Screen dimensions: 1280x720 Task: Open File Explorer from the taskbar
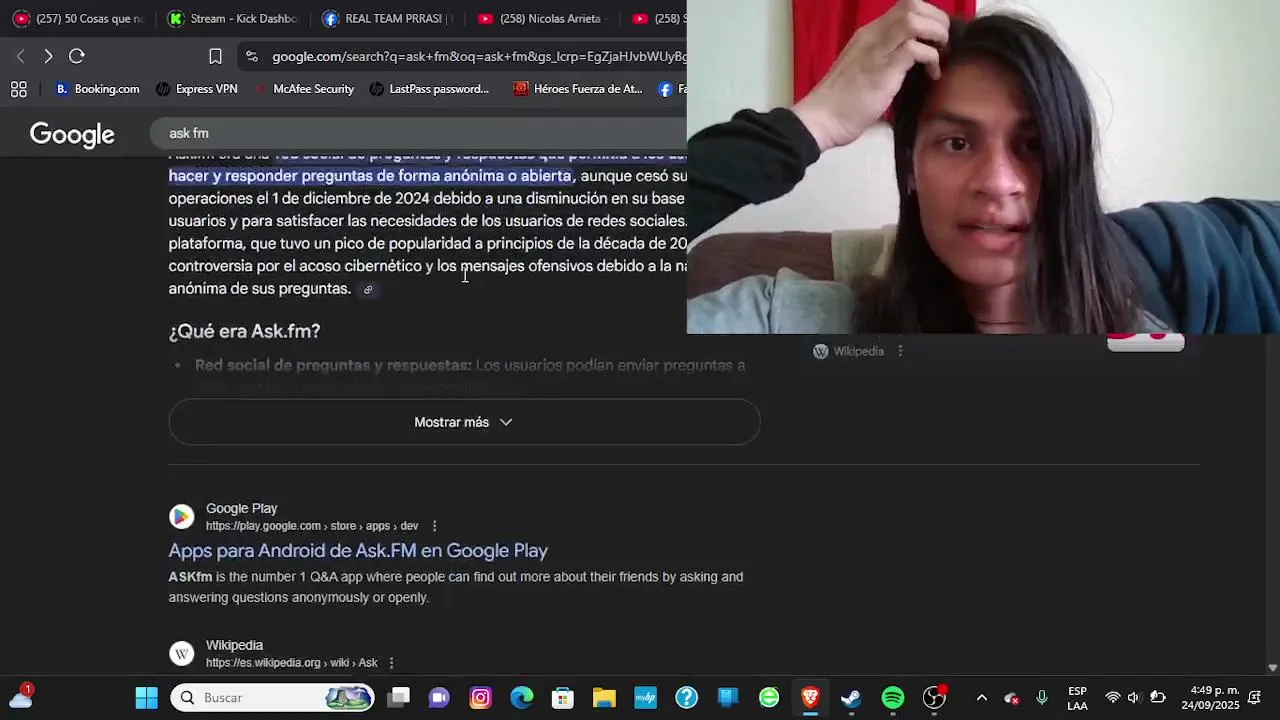coord(604,697)
